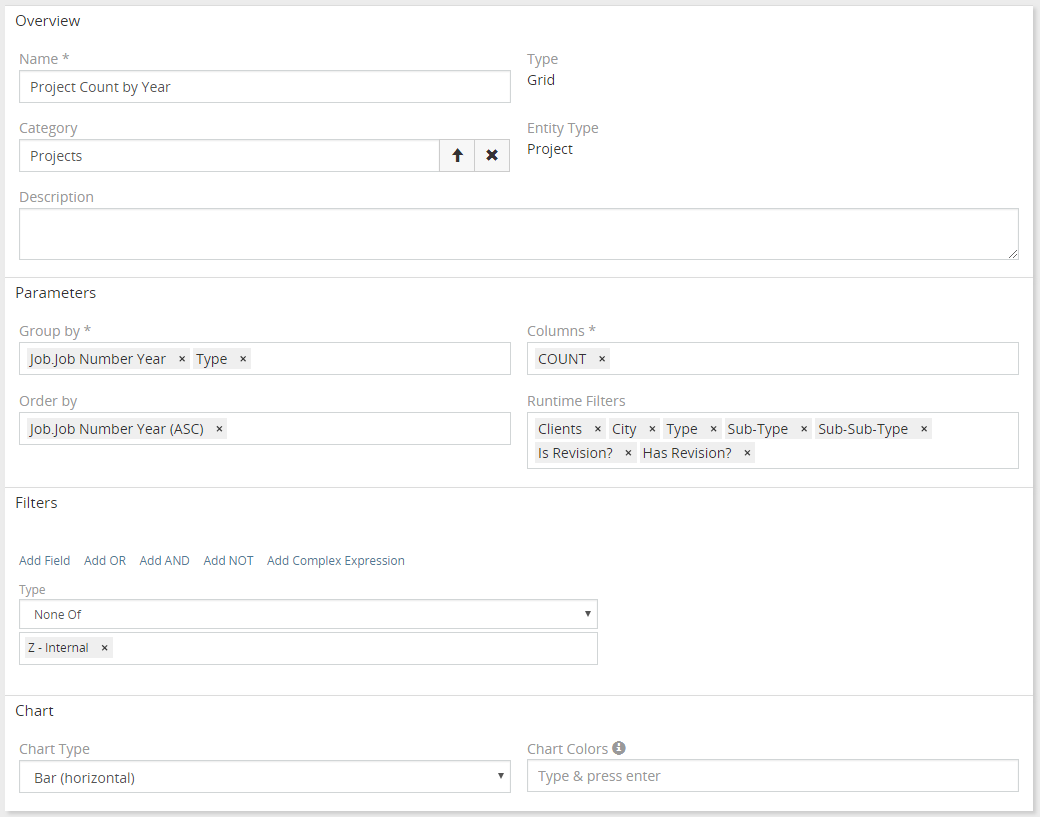
Task: Click the Description text area
Action: pyautogui.click(x=519, y=232)
